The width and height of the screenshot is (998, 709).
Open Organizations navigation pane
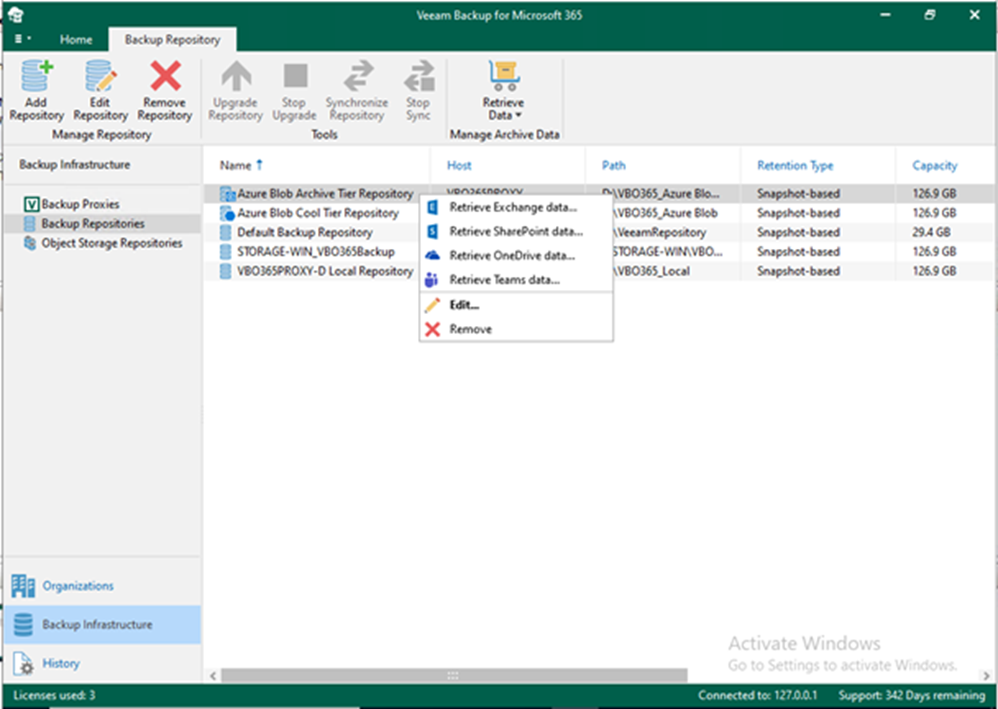[x=102, y=586]
